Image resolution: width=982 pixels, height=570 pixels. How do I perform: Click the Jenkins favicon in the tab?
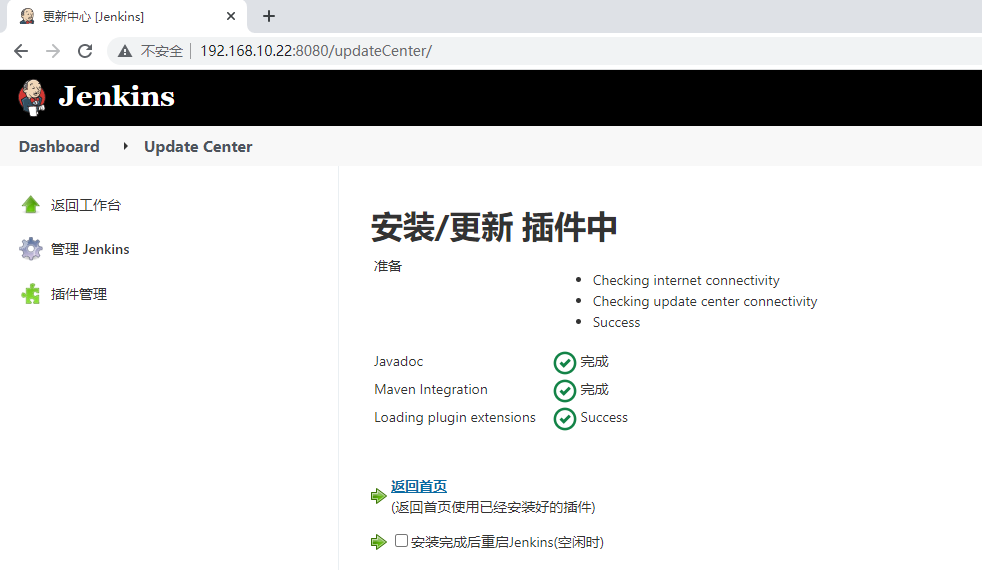pyautogui.click(x=27, y=16)
